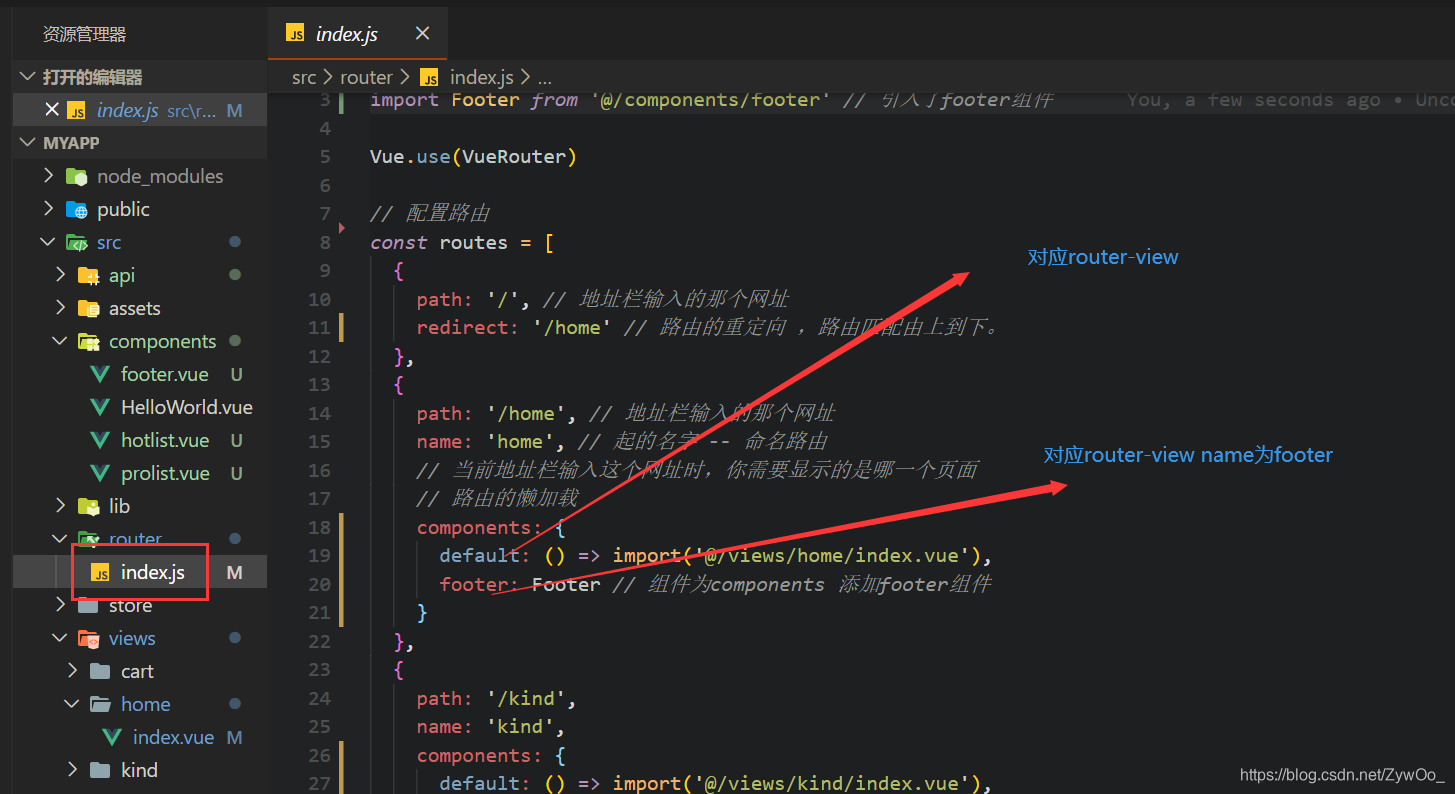Expand the api folder chevron
1455x794 pixels.
point(61,275)
